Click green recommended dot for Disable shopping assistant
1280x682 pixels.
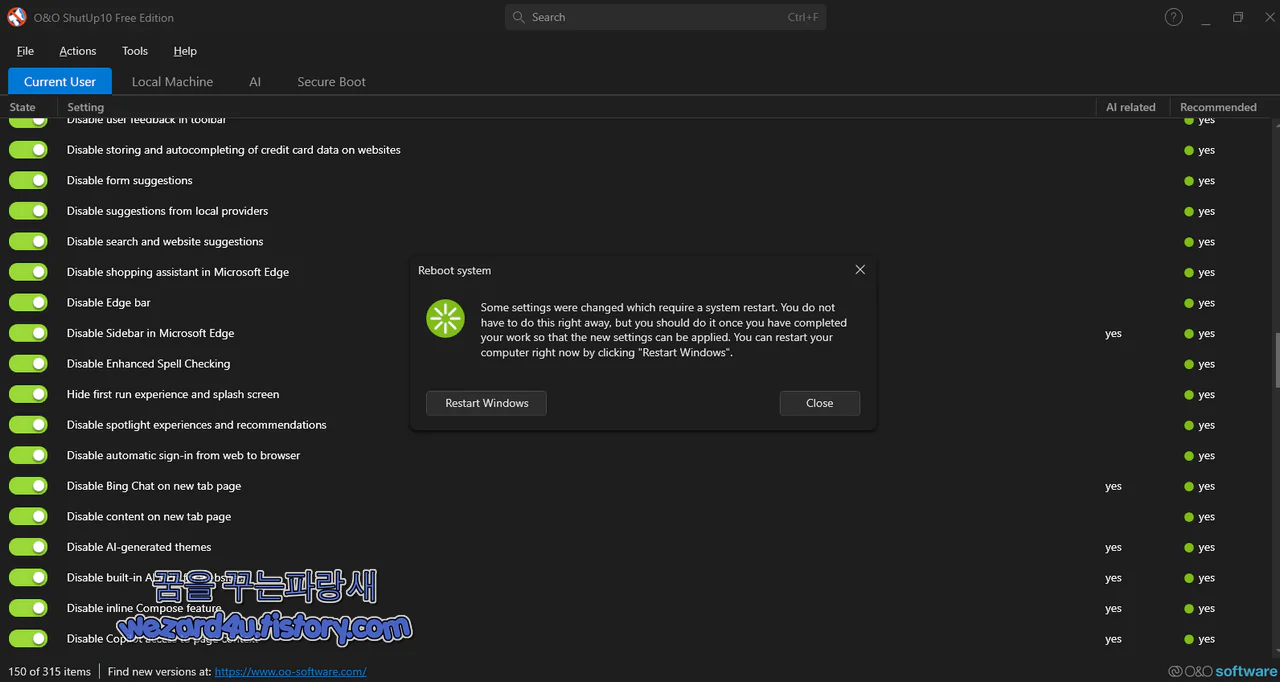pos(1189,272)
